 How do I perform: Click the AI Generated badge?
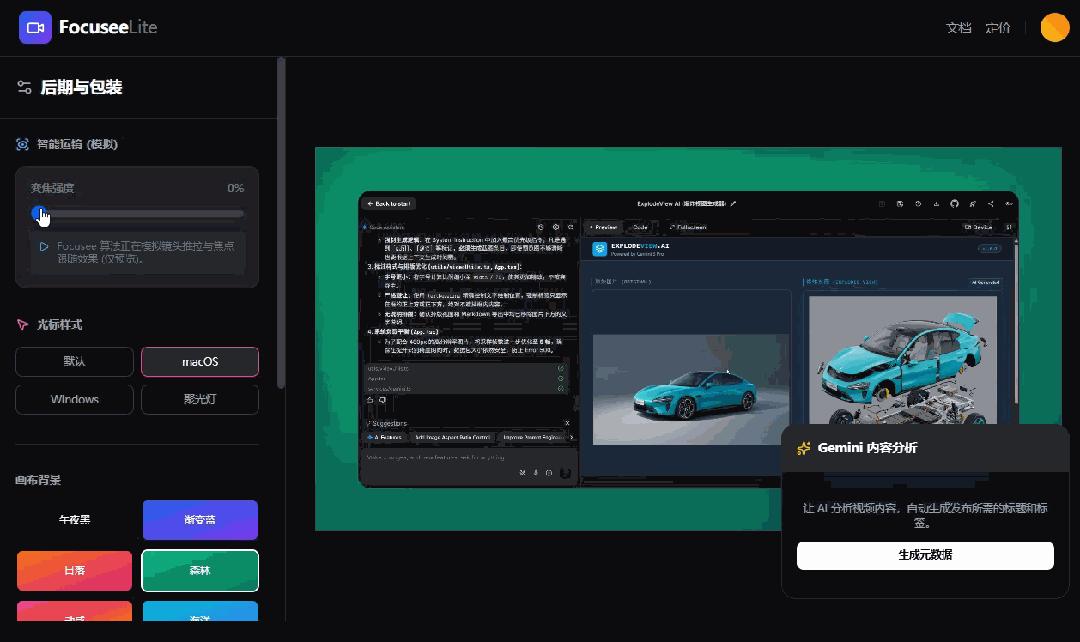(985, 282)
